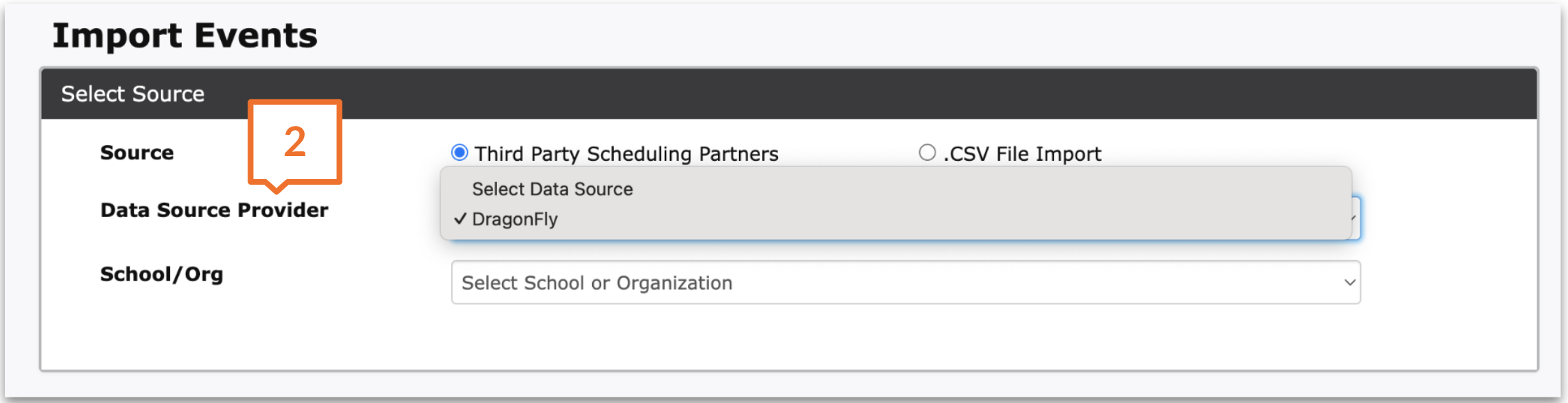The height and width of the screenshot is (403, 1568).
Task: Click the School/Org field label
Action: coord(161,274)
